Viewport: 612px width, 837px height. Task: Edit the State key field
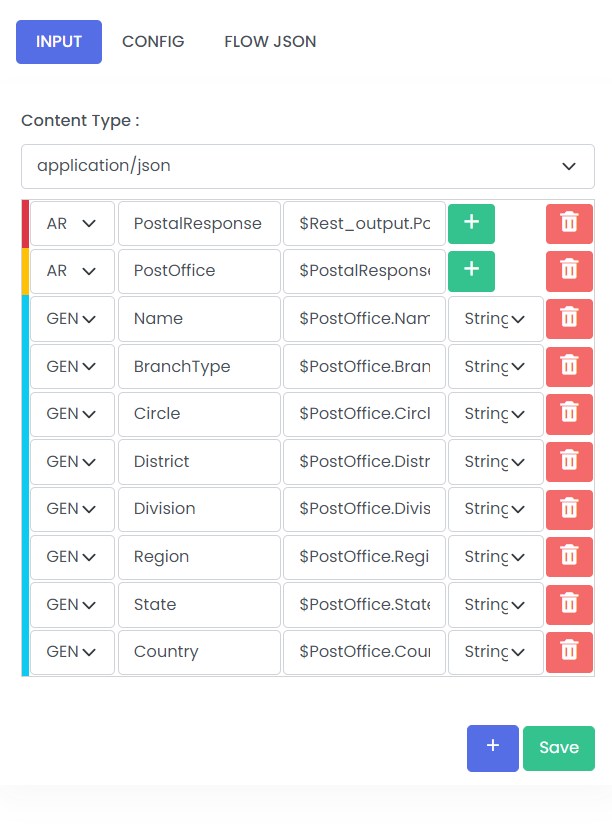click(199, 604)
